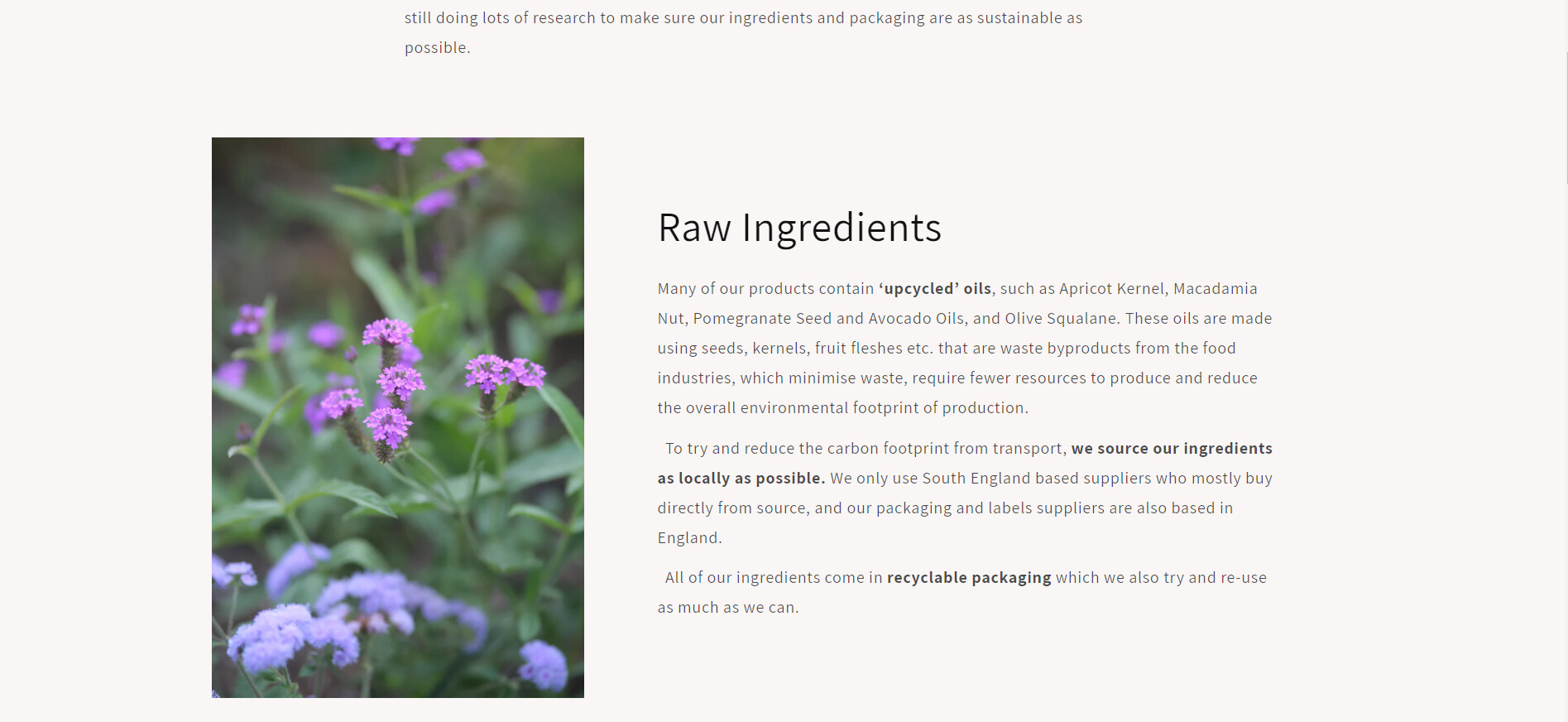Viewport: 1568px width, 722px height.
Task: Click the purple flowers photo
Action: click(397, 417)
